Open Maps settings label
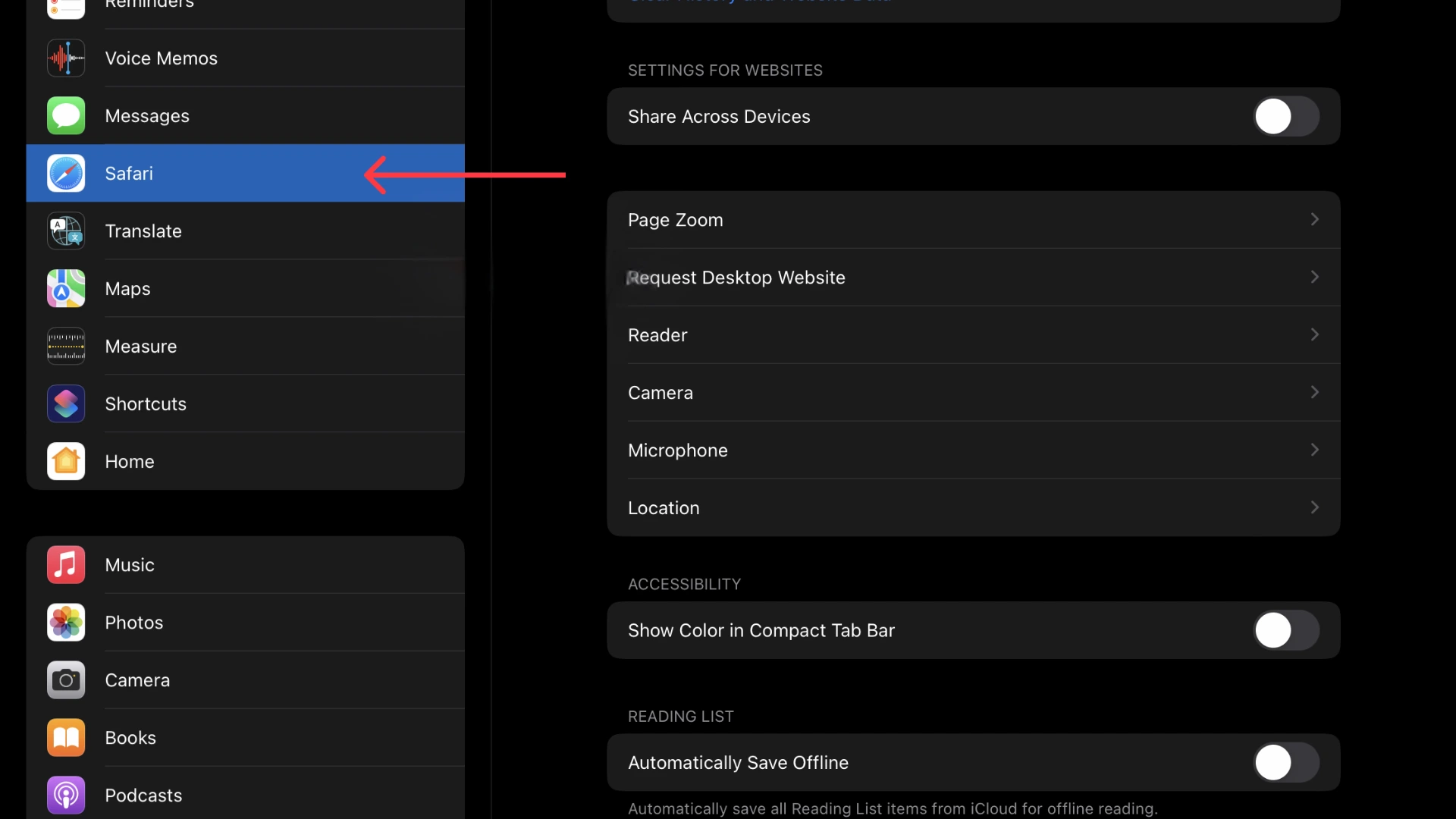1456x819 pixels. coord(127,289)
